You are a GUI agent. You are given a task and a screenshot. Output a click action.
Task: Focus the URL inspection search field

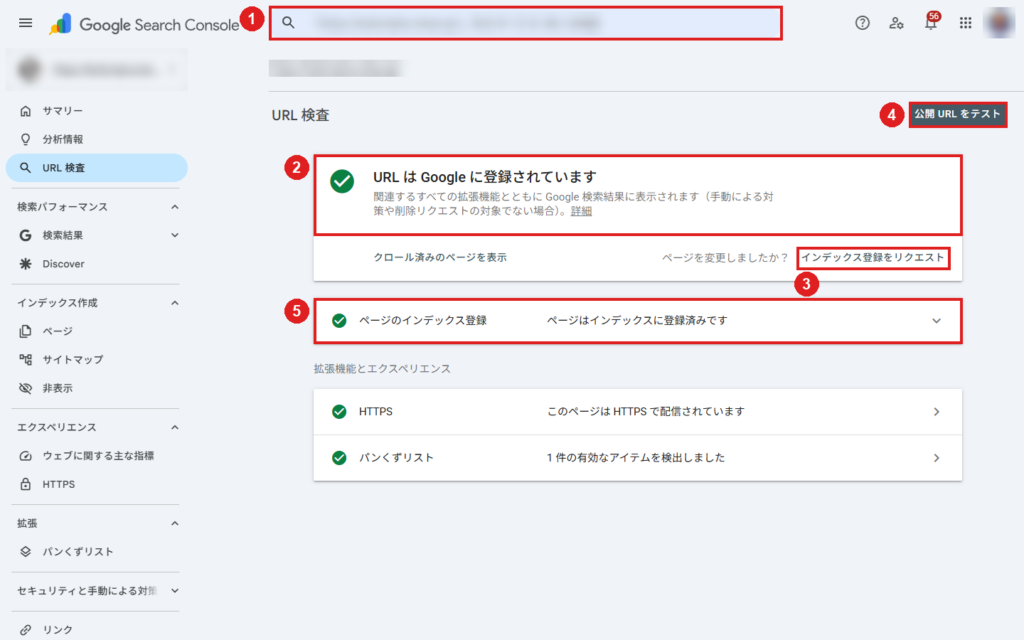pos(526,23)
